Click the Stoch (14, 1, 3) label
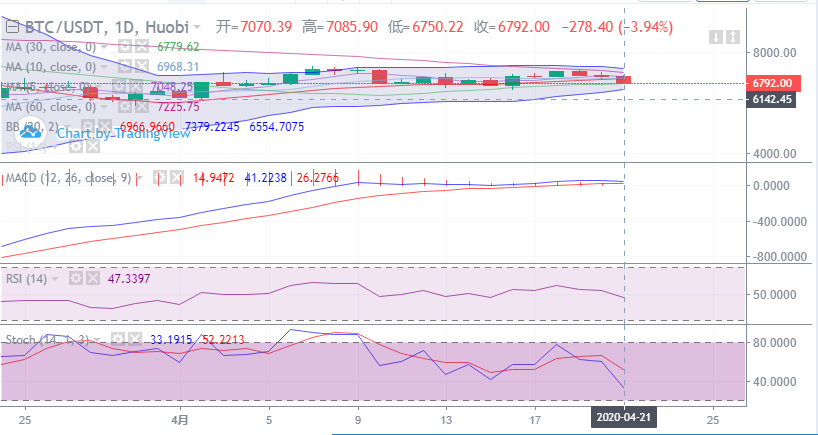818x435 pixels. coord(47,340)
